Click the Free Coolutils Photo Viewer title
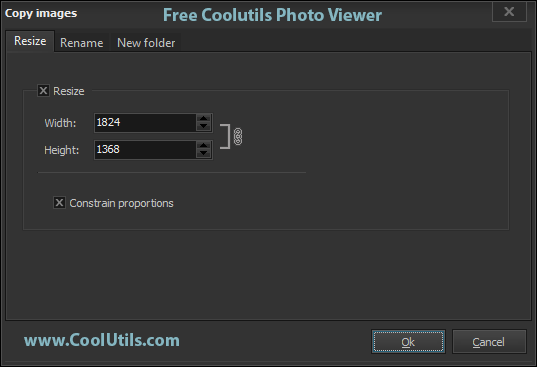Viewport: 537px width, 367px height. click(272, 15)
